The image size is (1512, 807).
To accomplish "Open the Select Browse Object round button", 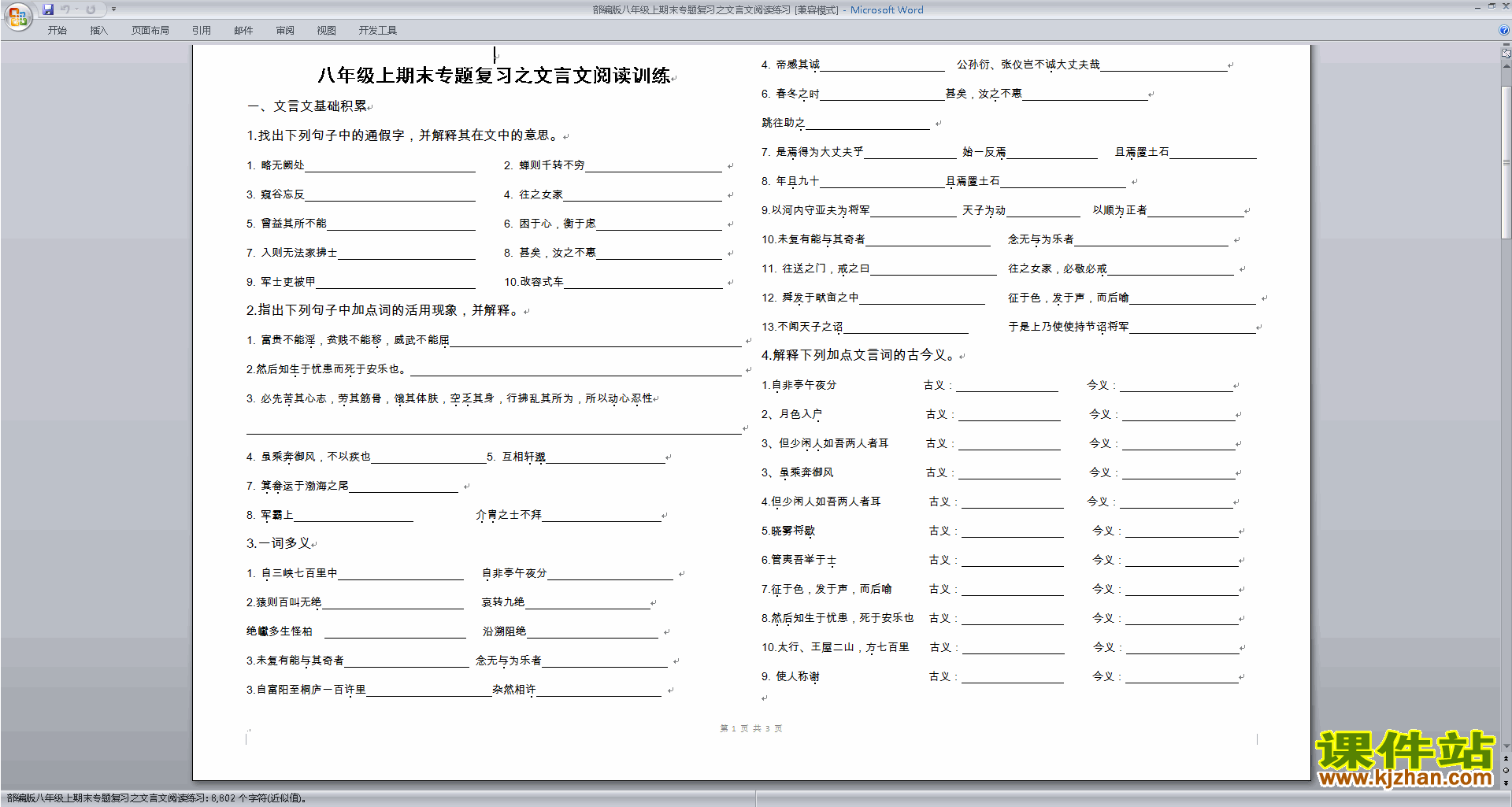I will pos(1506,770).
